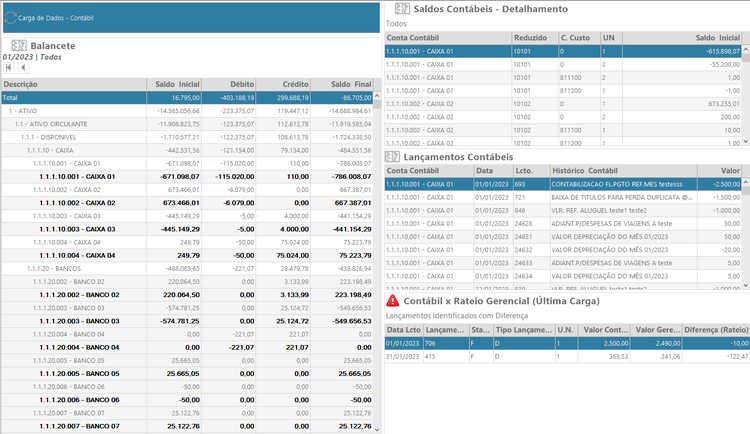Select Lcto. 846 VLR. REF. ALUGUEL row
Screen dimensions: 750x434
(563, 211)
